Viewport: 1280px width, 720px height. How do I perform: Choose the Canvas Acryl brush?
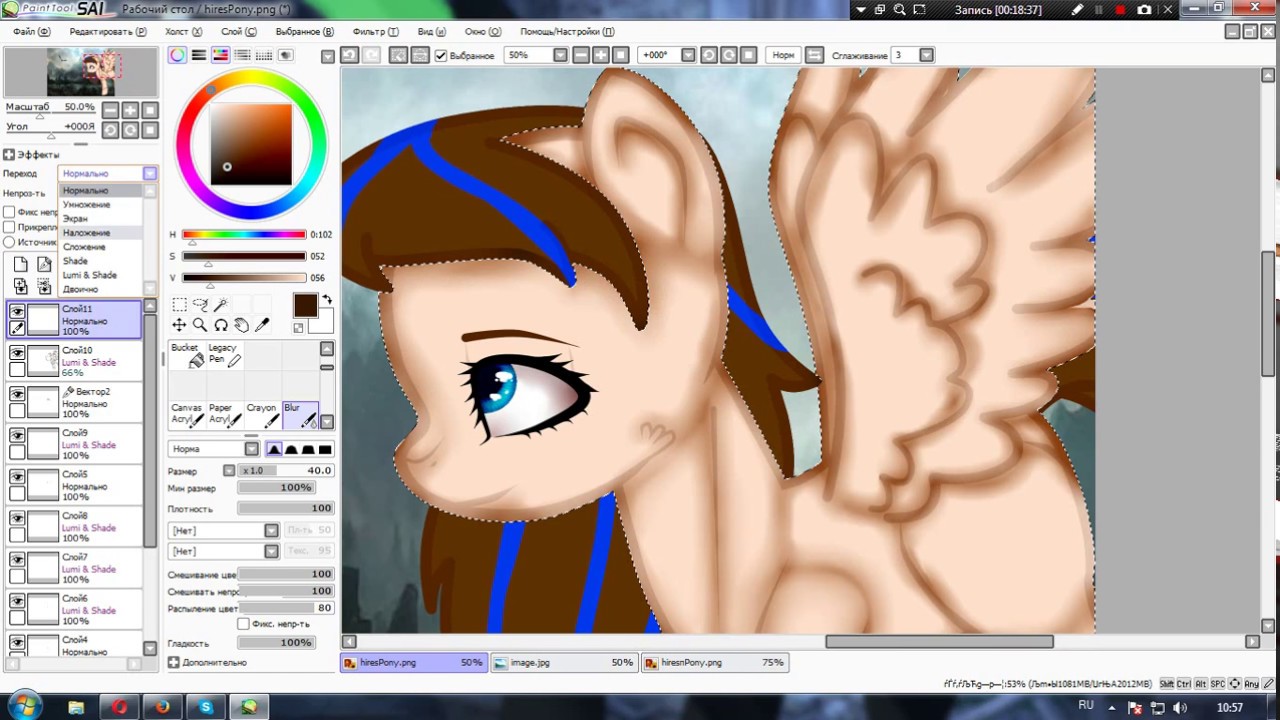pyautogui.click(x=187, y=414)
